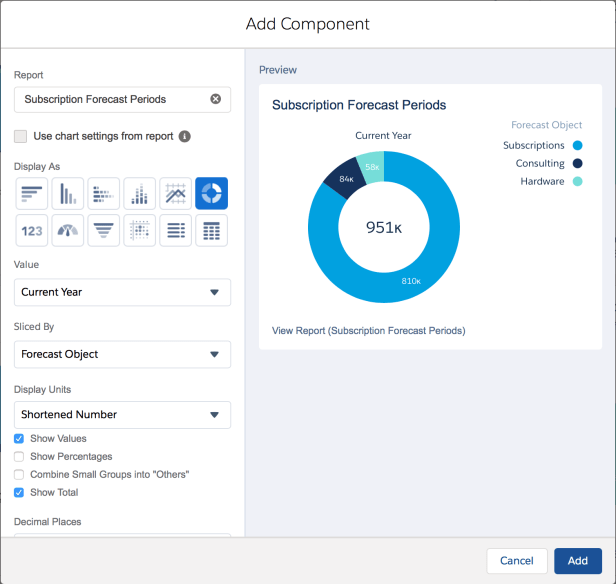Select the scatter plot display type
The width and height of the screenshot is (616, 584).
point(139,230)
